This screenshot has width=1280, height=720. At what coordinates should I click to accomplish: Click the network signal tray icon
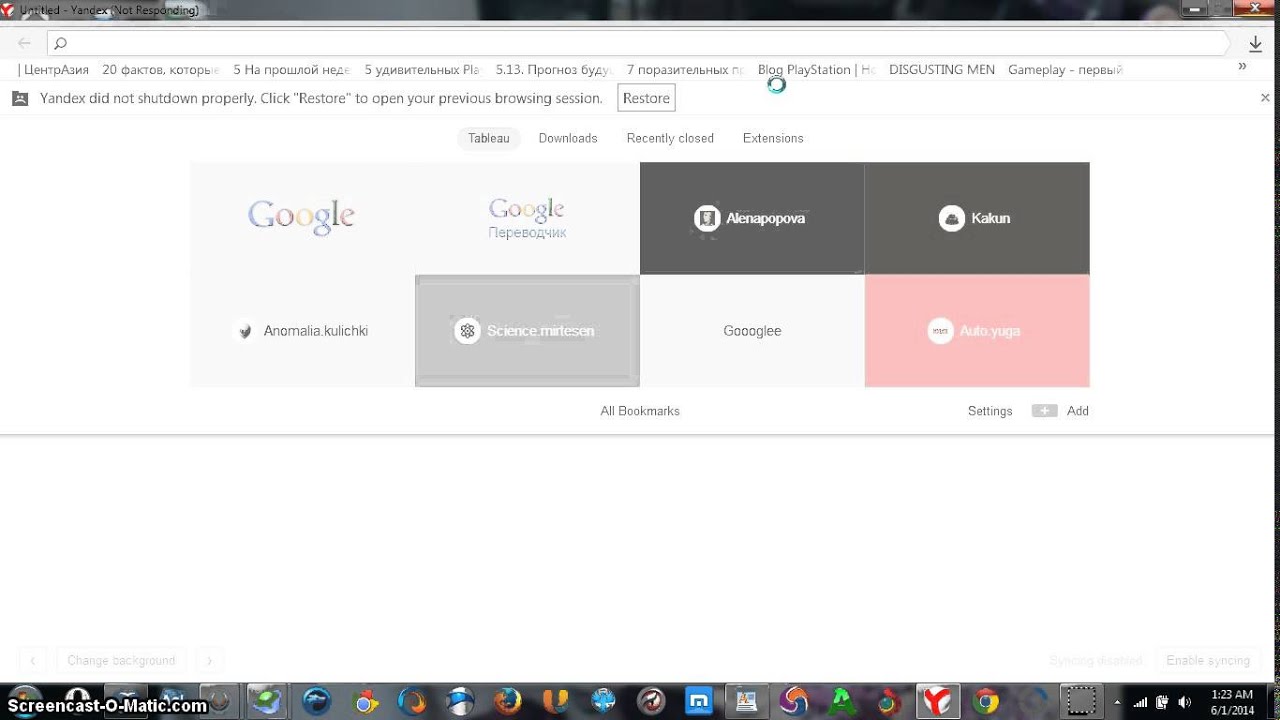pyautogui.click(x=1140, y=701)
